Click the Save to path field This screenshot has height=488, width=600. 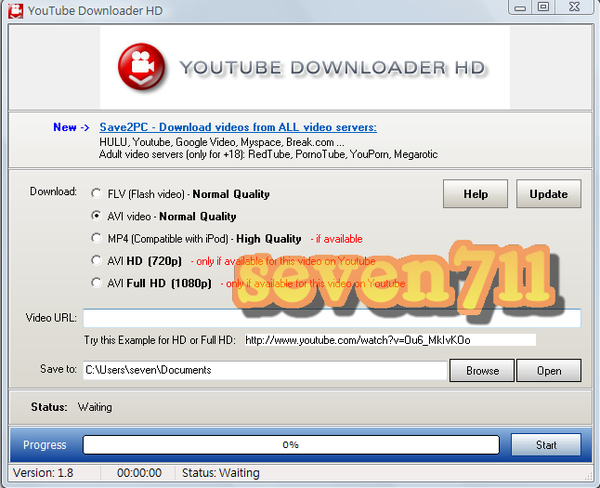(x=265, y=370)
